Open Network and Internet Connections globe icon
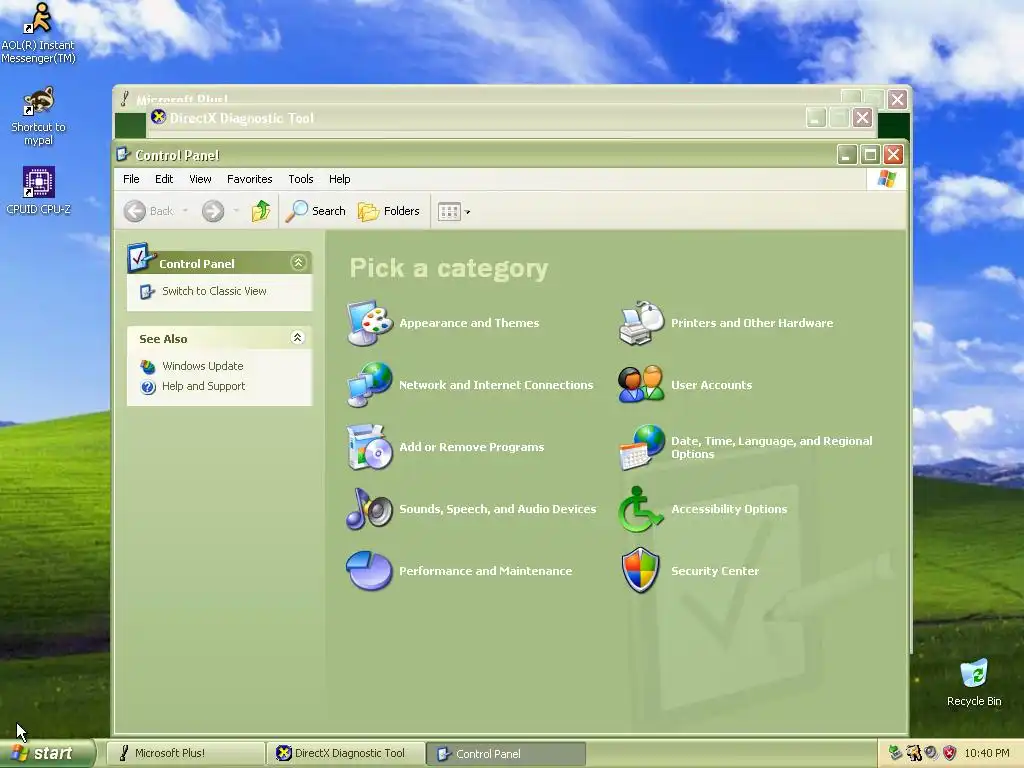Screen dimensions: 1024x768 (x=370, y=385)
